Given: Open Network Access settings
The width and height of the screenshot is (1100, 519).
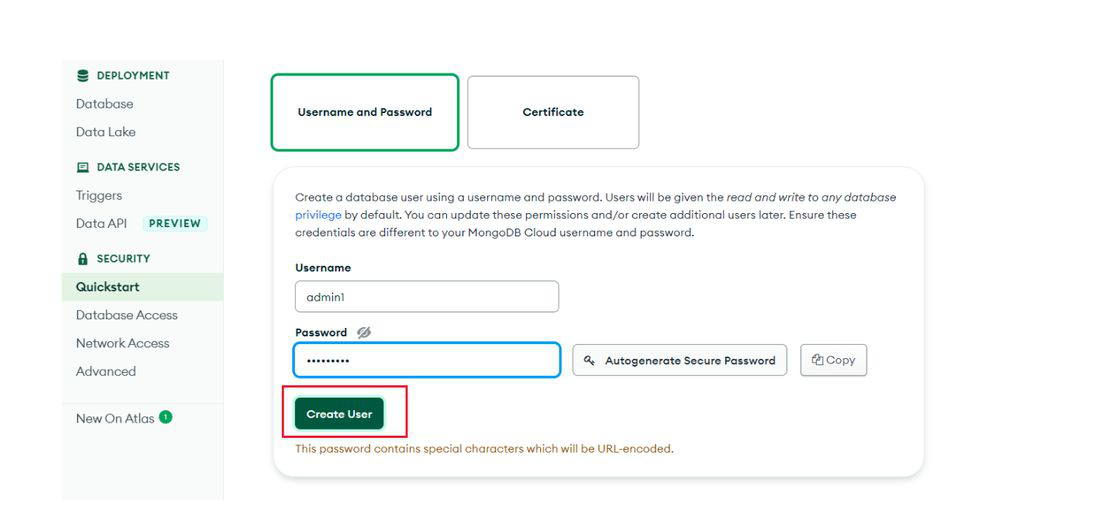Looking at the screenshot, I should [123, 343].
